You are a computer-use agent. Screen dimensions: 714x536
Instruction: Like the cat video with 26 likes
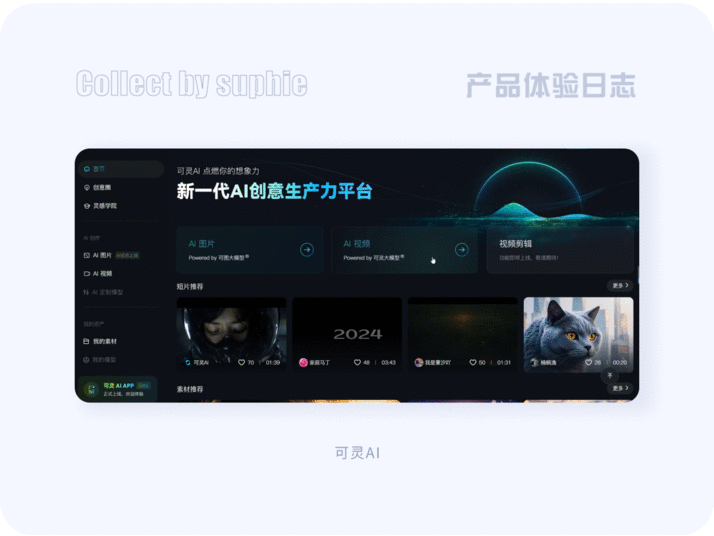589,362
